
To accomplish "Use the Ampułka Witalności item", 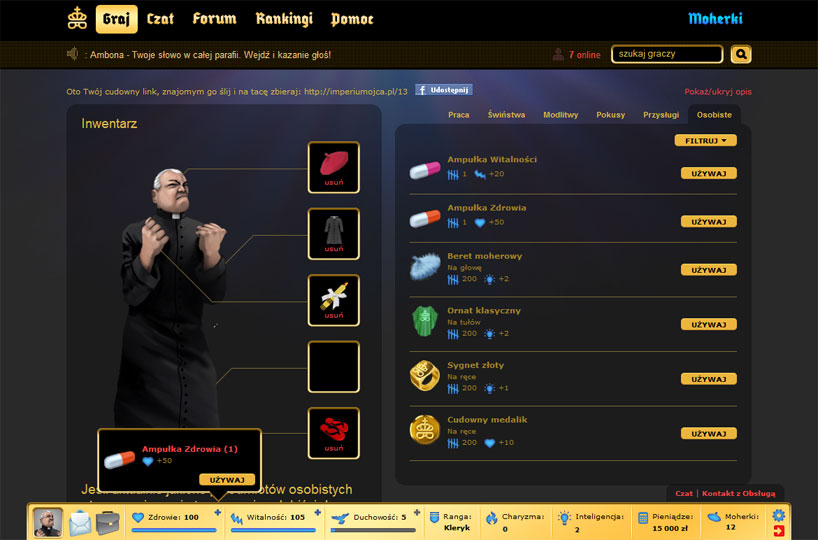I will tap(708, 173).
